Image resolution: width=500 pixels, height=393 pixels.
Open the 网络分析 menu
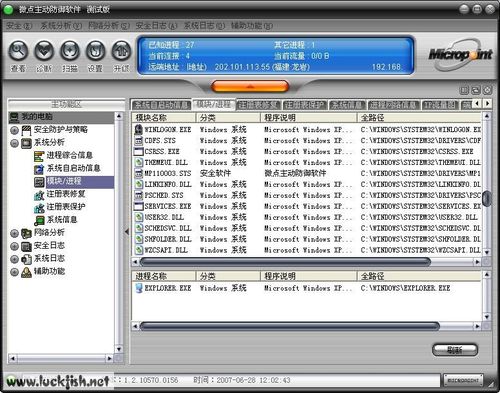point(109,26)
